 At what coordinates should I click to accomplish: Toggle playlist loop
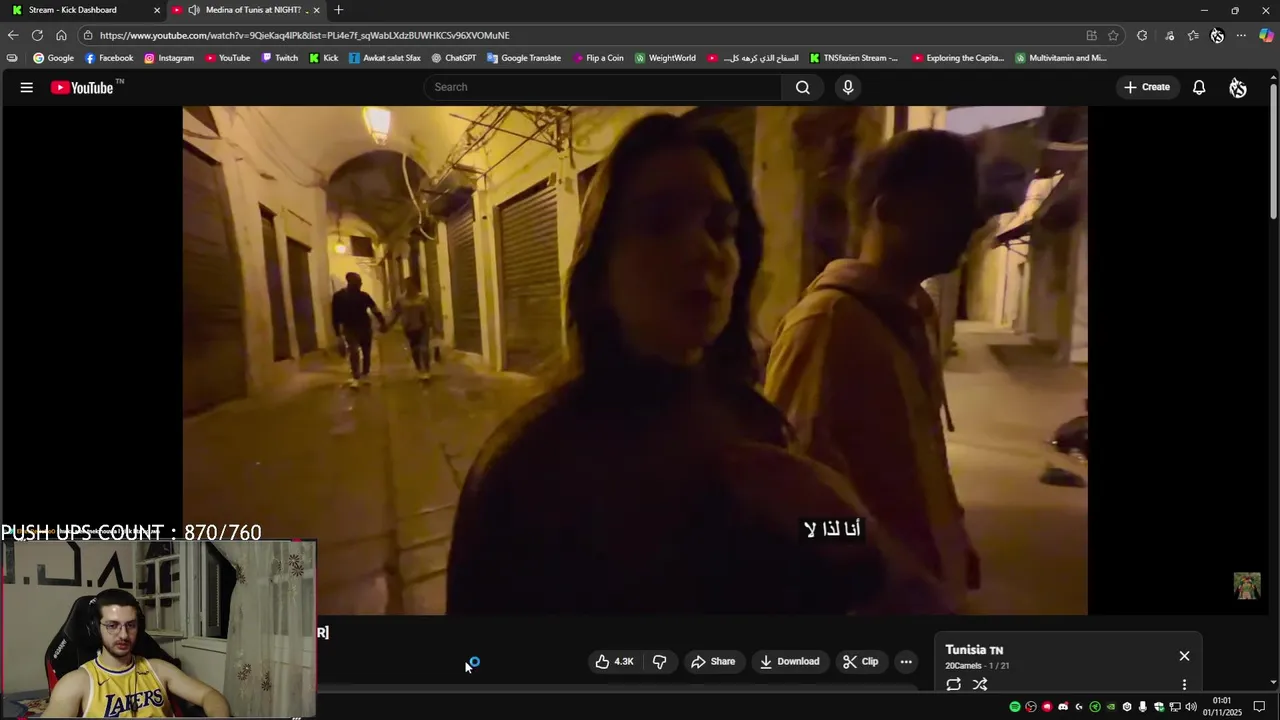[x=953, y=684]
